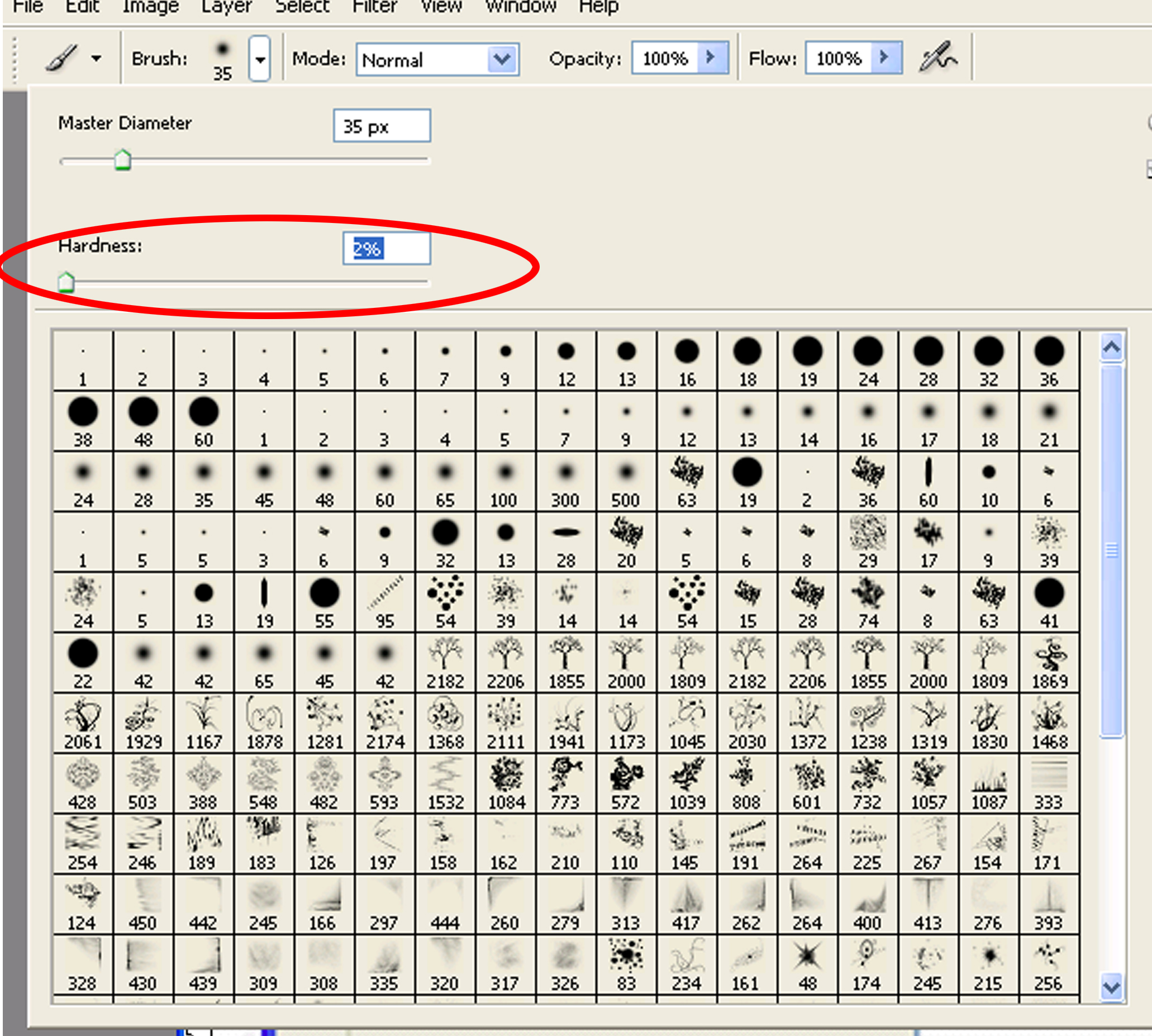Pick the 60 hard round brush
This screenshot has height=1036, width=1152.
(203, 421)
